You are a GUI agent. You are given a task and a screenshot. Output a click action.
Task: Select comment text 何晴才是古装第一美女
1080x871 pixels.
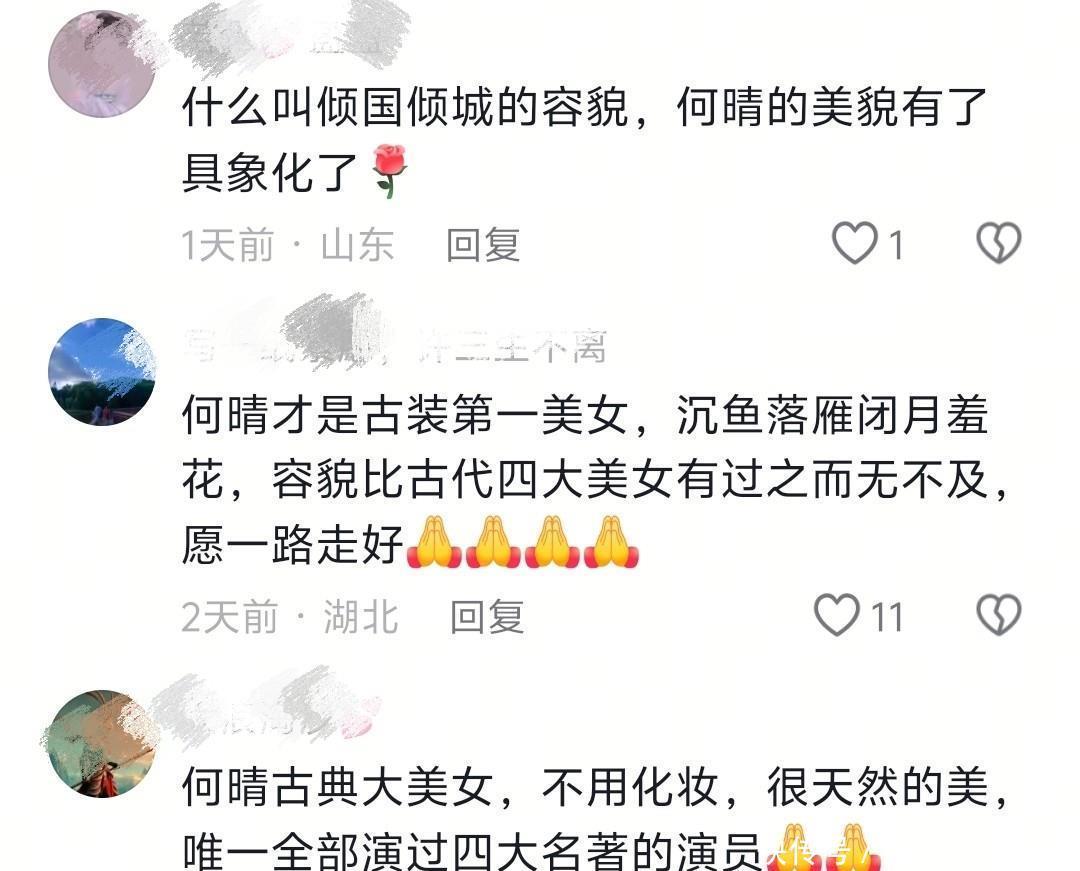point(406,415)
